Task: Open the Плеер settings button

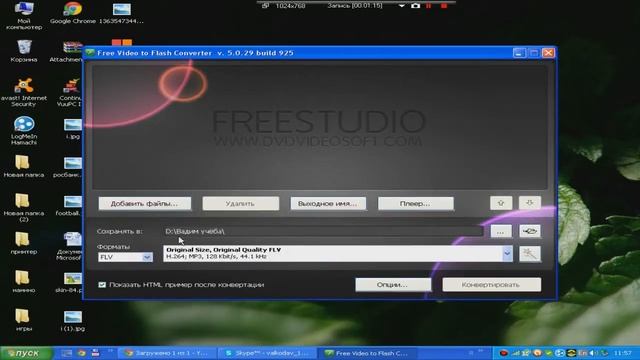Action: click(416, 203)
